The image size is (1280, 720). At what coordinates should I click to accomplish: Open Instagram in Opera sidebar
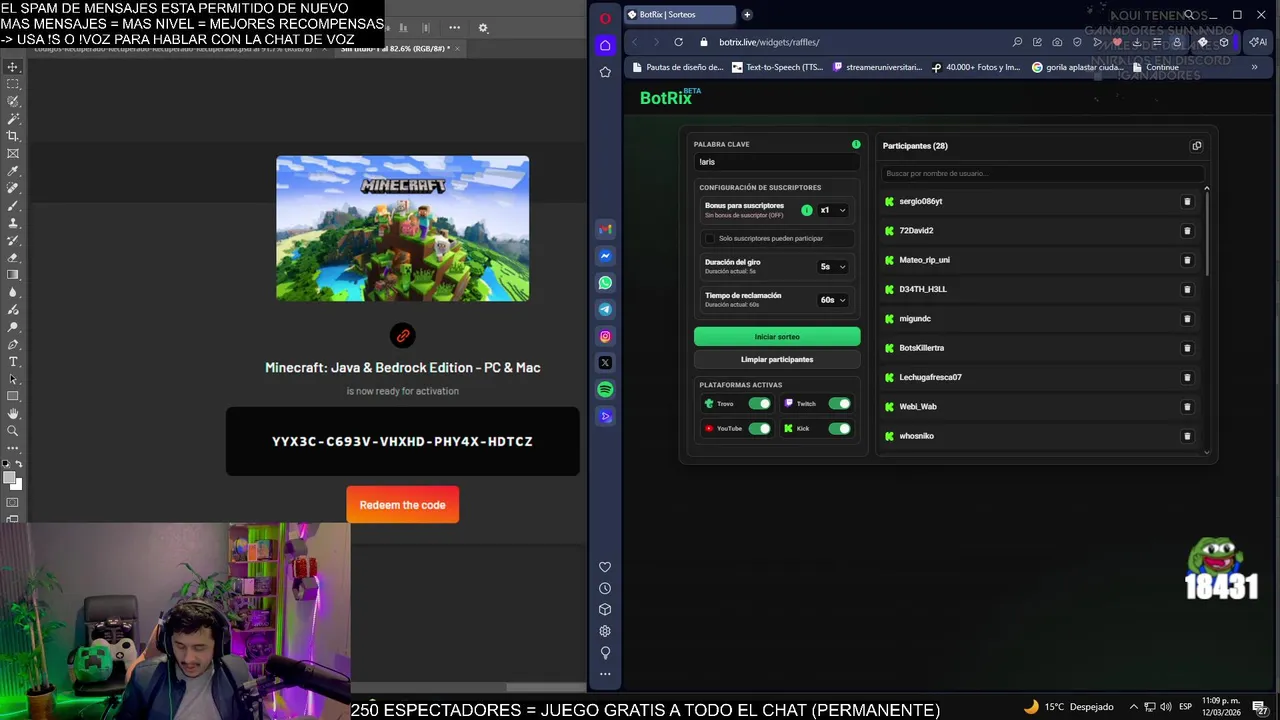point(605,336)
